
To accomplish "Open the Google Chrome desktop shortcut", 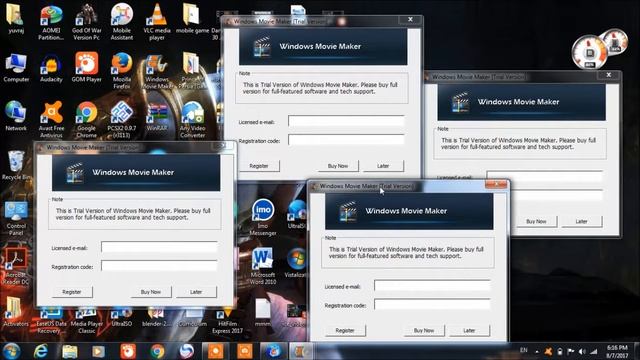I will (87, 120).
